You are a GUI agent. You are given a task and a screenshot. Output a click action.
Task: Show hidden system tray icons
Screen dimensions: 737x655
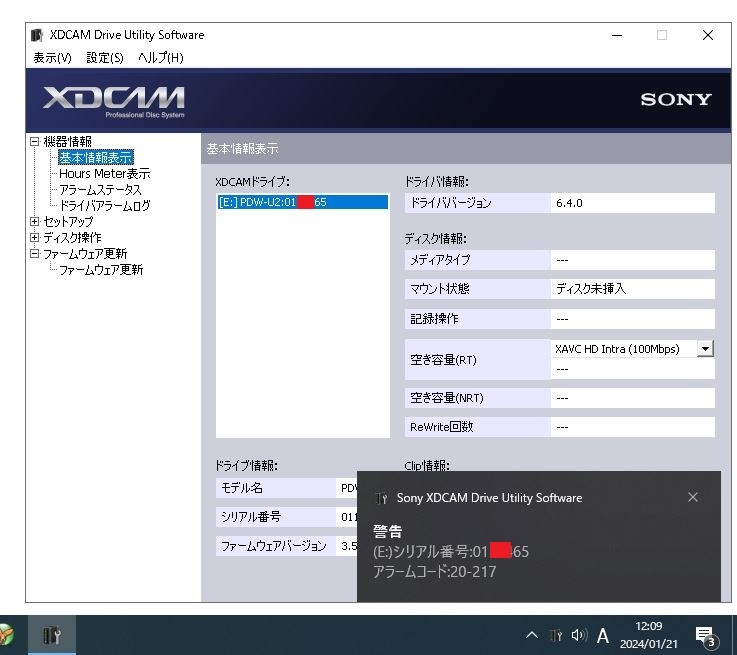pyautogui.click(x=532, y=635)
